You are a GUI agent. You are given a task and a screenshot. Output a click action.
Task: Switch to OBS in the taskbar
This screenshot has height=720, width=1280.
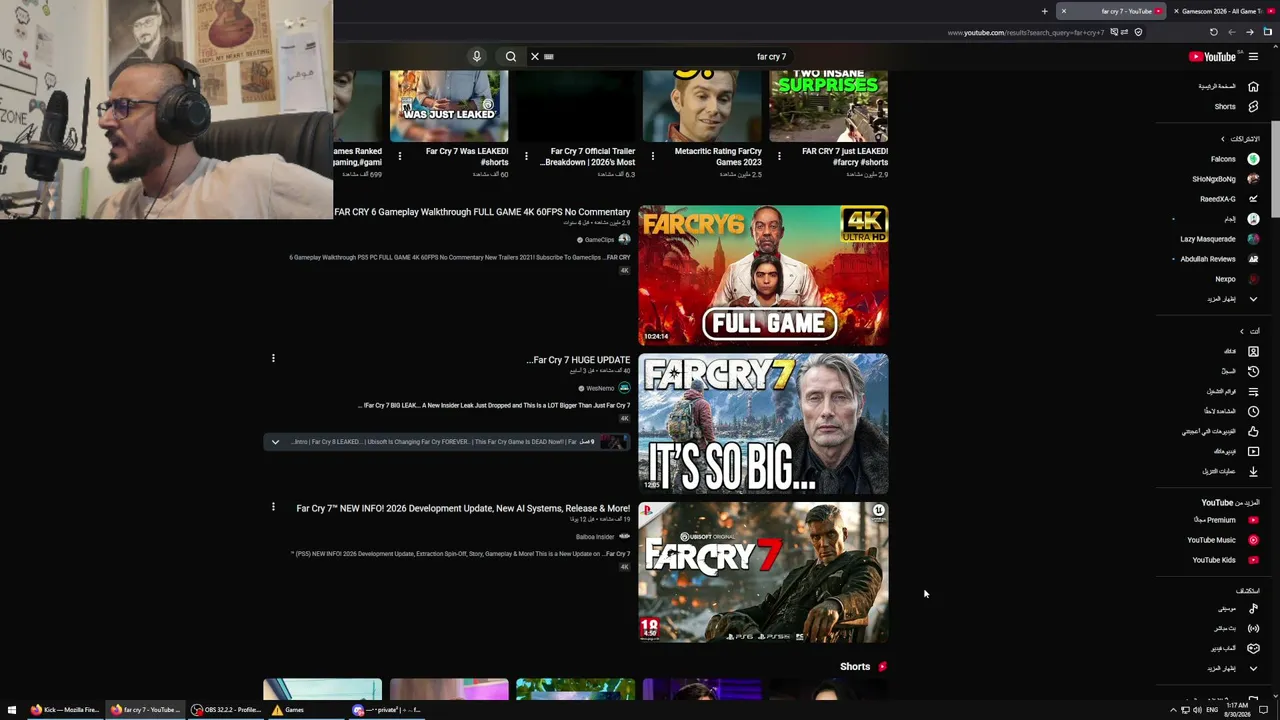pos(226,710)
